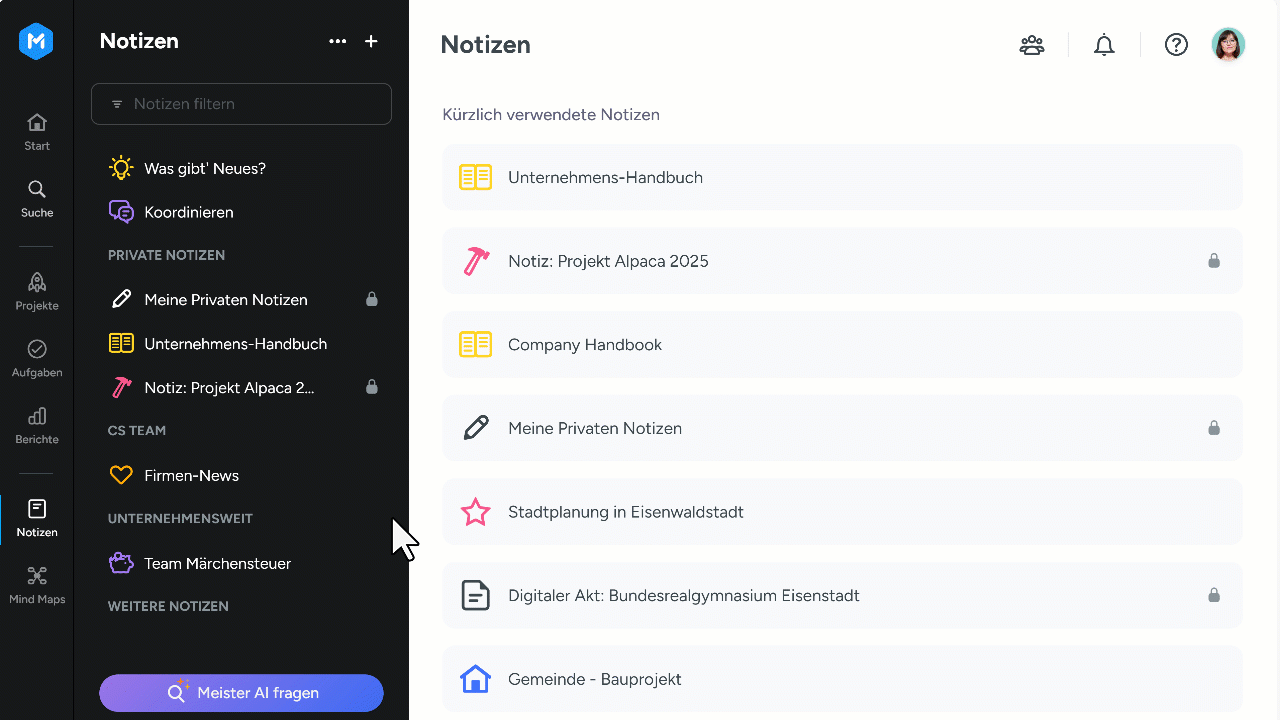Click book icon of Company Handbook card
This screenshot has width=1280, height=720.
pyautogui.click(x=475, y=344)
